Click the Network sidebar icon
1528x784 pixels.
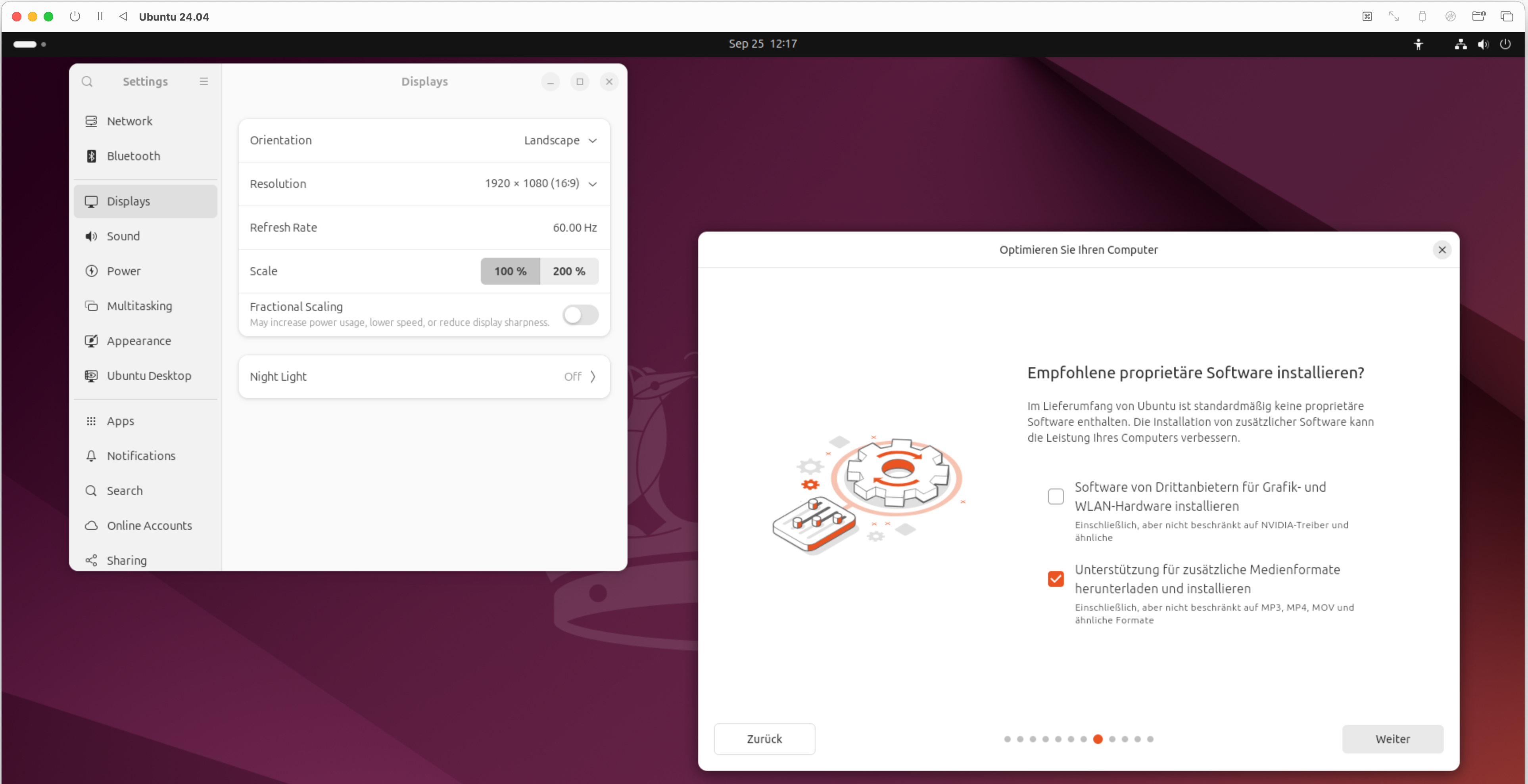click(x=91, y=121)
